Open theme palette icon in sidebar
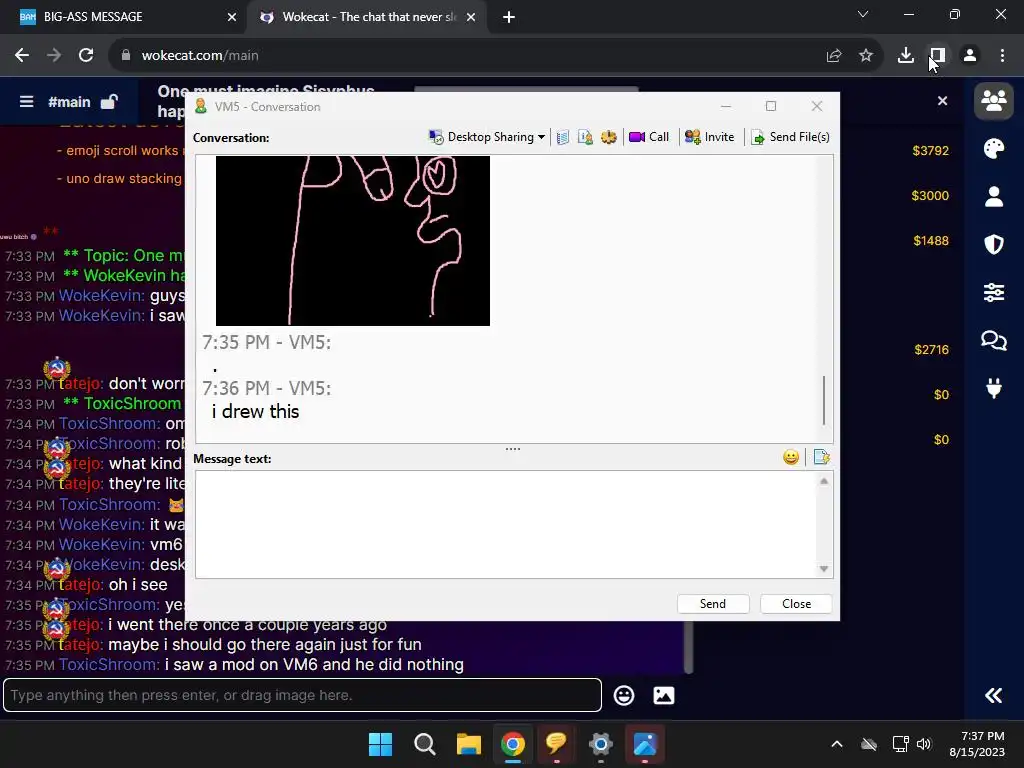This screenshot has height=768, width=1024. pyautogui.click(x=994, y=149)
